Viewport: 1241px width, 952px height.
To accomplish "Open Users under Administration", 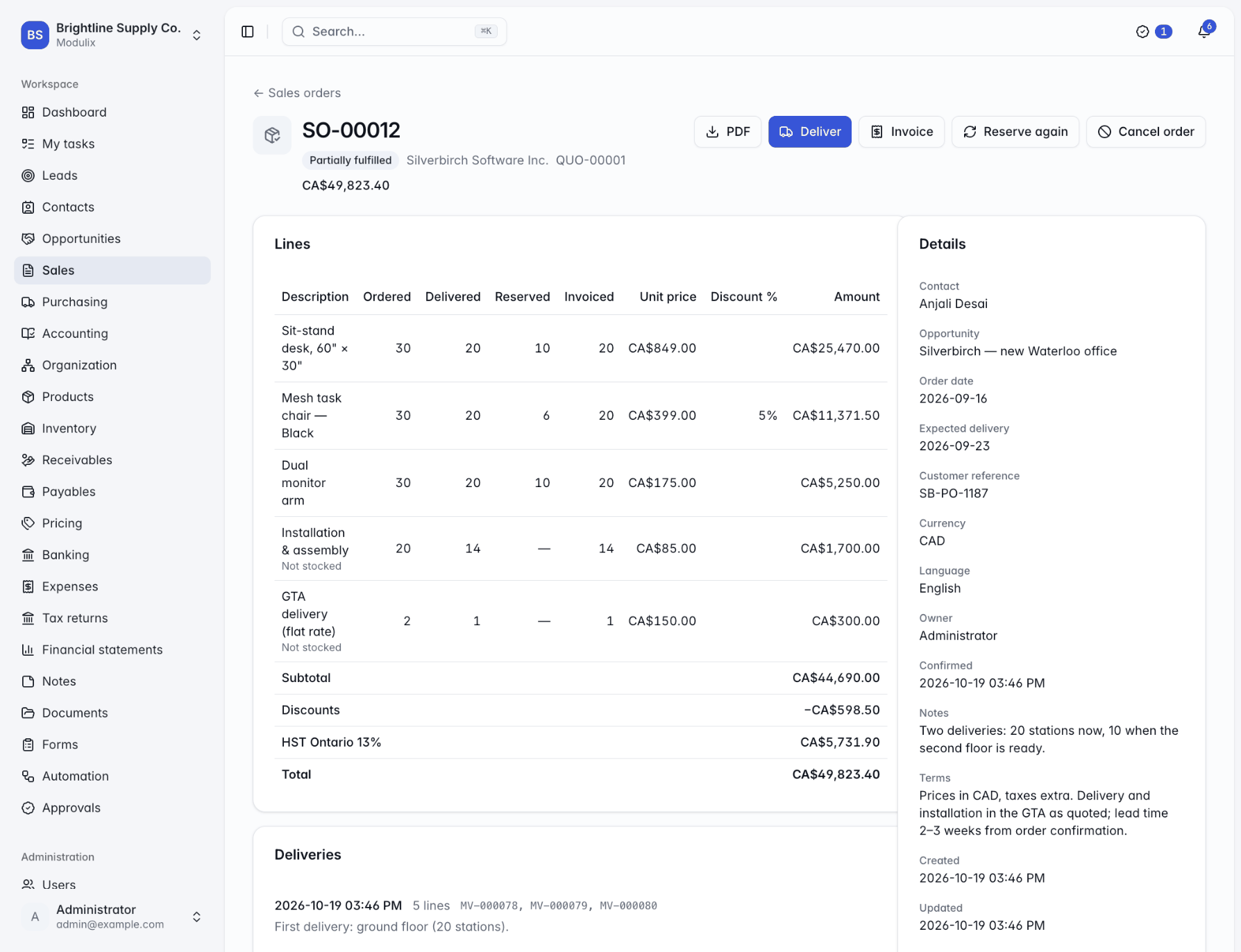I will (112, 885).
